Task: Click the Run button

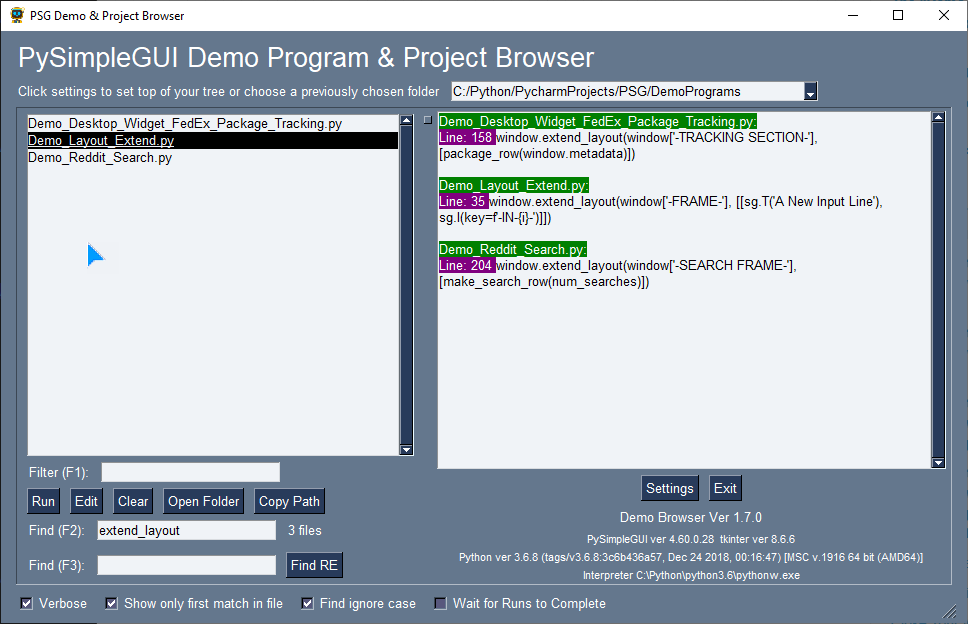Action: pyautogui.click(x=43, y=501)
